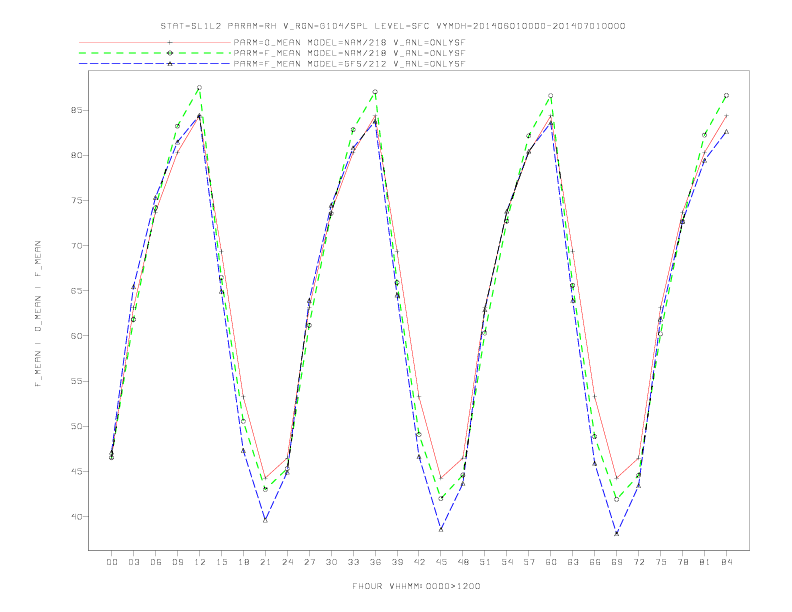The width and height of the screenshot is (792, 612).
Task: Click x-axis forecast hour 24 label
Action: 287,562
